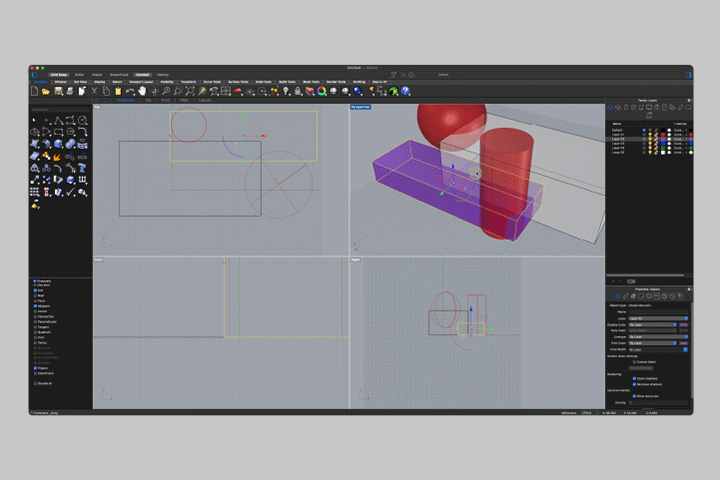720x480 pixels.
Task: Toggle the Project osnap checkbox
Action: 35,368
